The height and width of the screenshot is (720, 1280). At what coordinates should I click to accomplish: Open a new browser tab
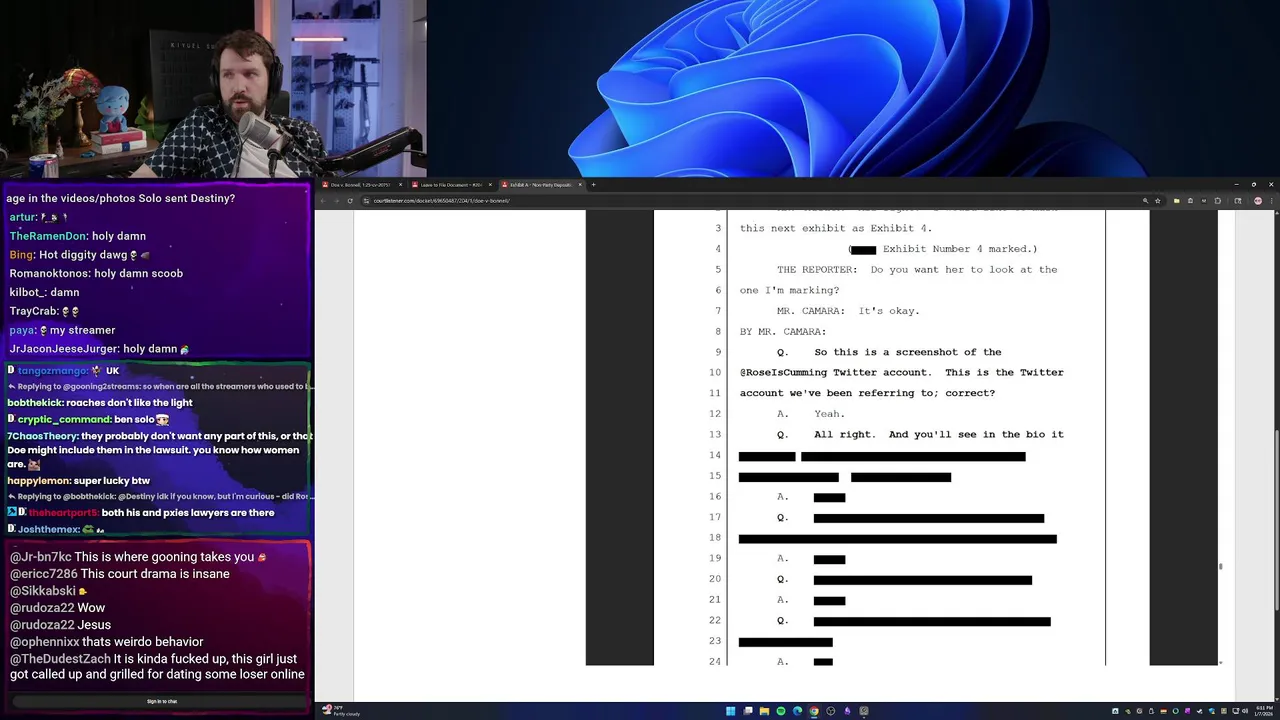coord(593,184)
